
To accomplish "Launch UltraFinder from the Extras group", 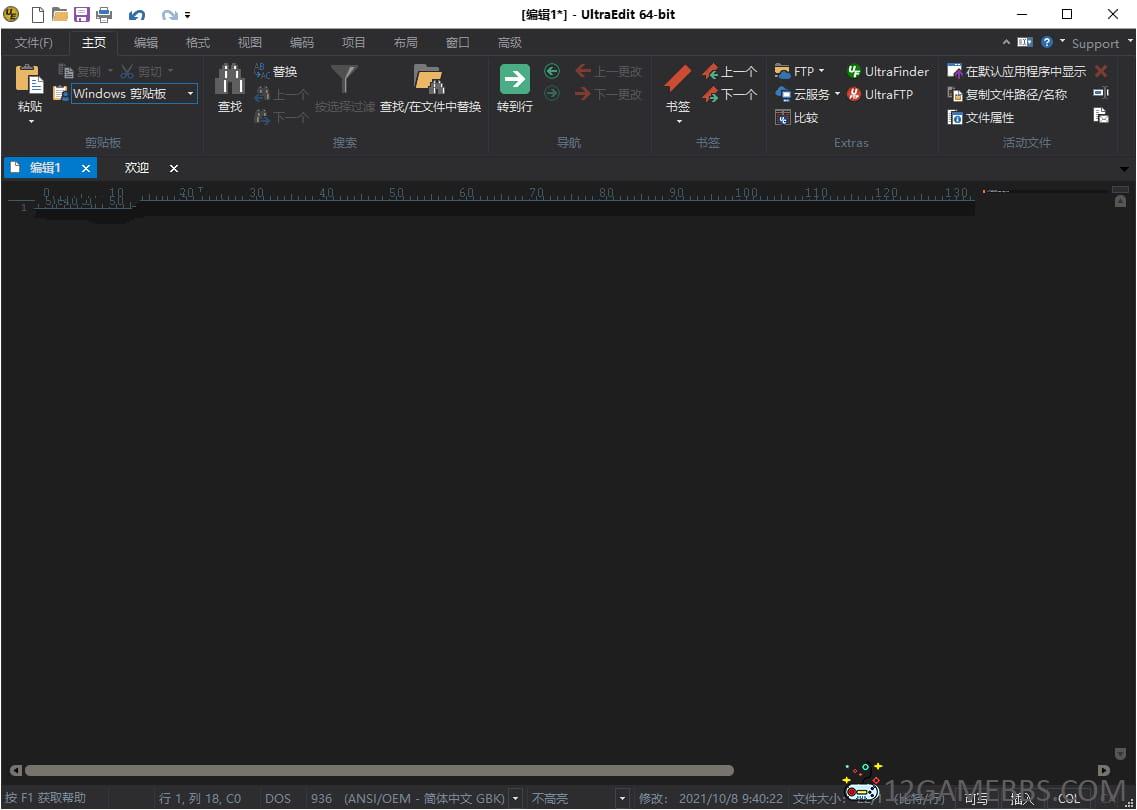I will [887, 71].
